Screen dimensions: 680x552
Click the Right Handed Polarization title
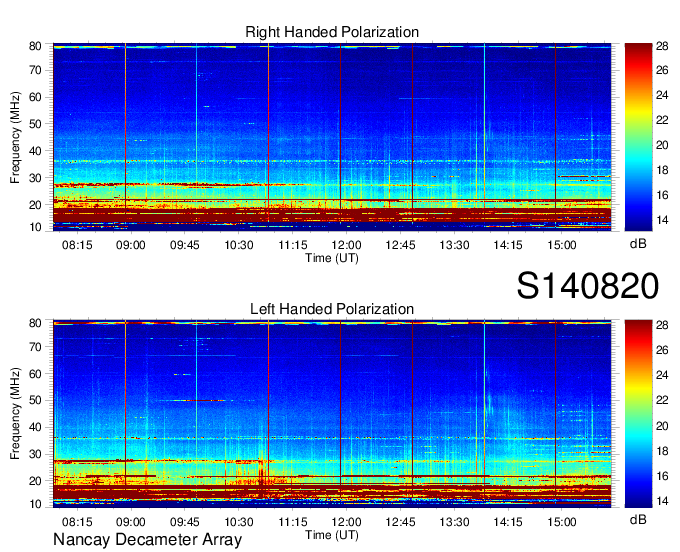click(332, 32)
